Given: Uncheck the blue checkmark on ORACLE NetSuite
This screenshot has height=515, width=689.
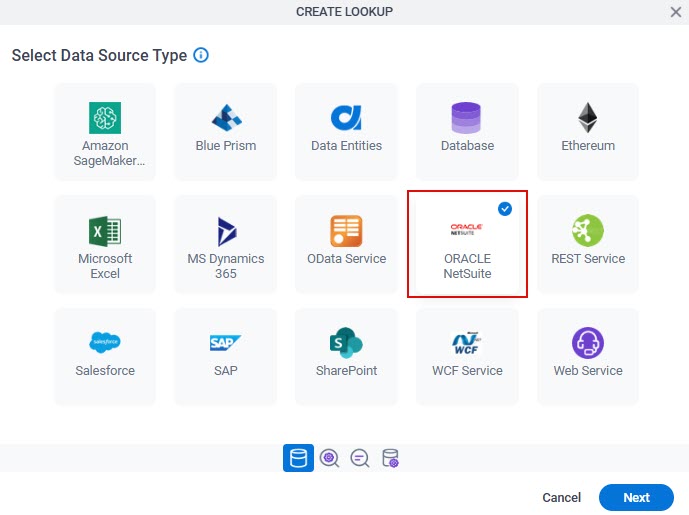Looking at the screenshot, I should pyautogui.click(x=505, y=209).
